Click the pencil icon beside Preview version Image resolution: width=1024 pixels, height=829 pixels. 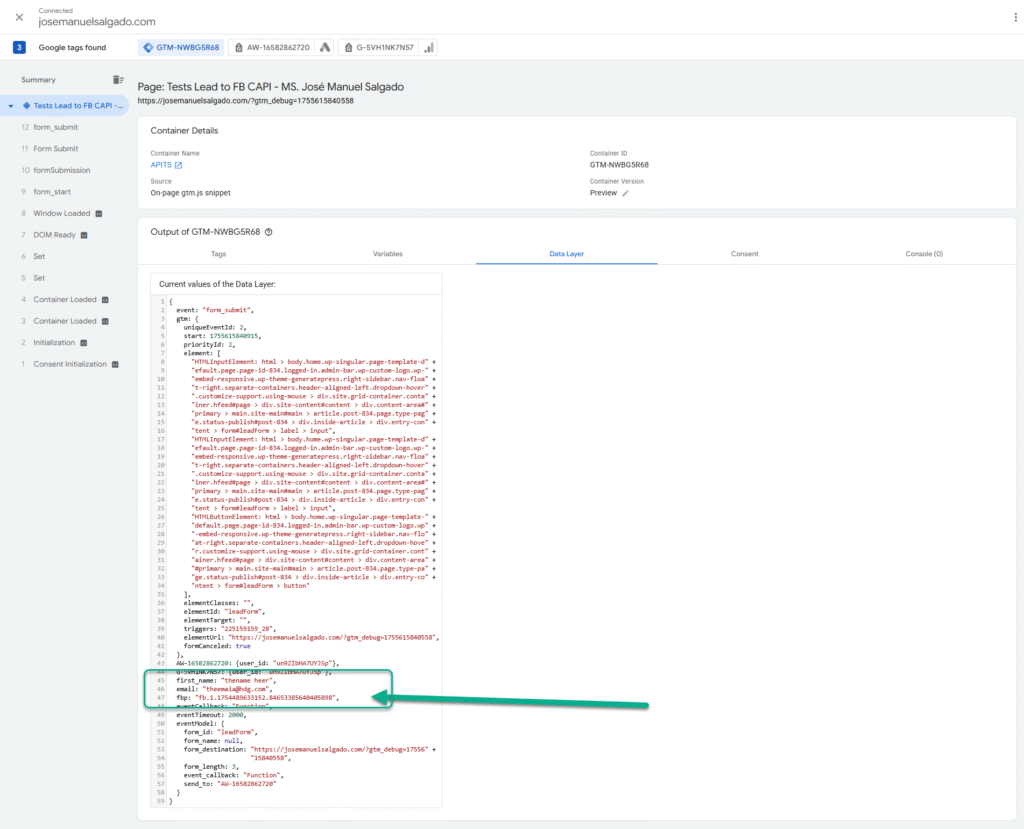(x=626, y=193)
